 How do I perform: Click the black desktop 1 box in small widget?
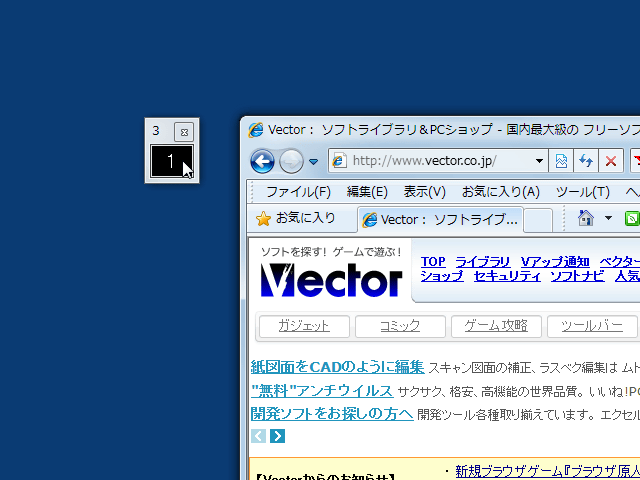(x=172, y=161)
